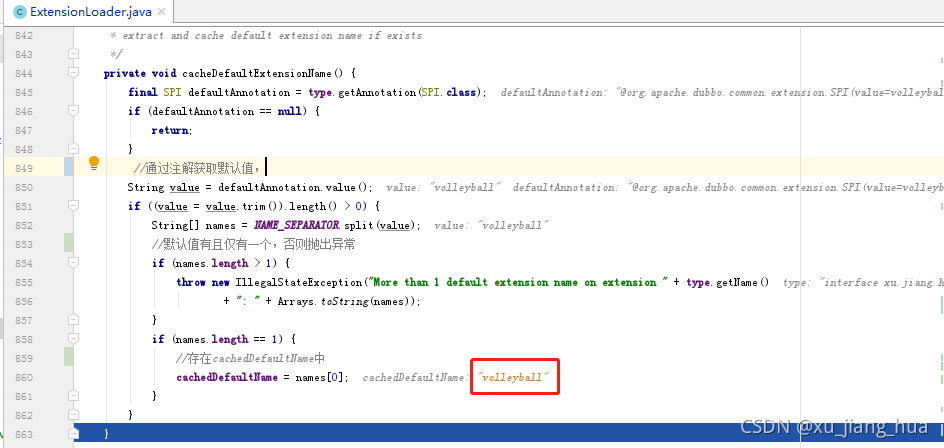Screen dimensions: 944x448
Task: Click the fold end marker at line 863
Action: pyautogui.click(x=73, y=434)
